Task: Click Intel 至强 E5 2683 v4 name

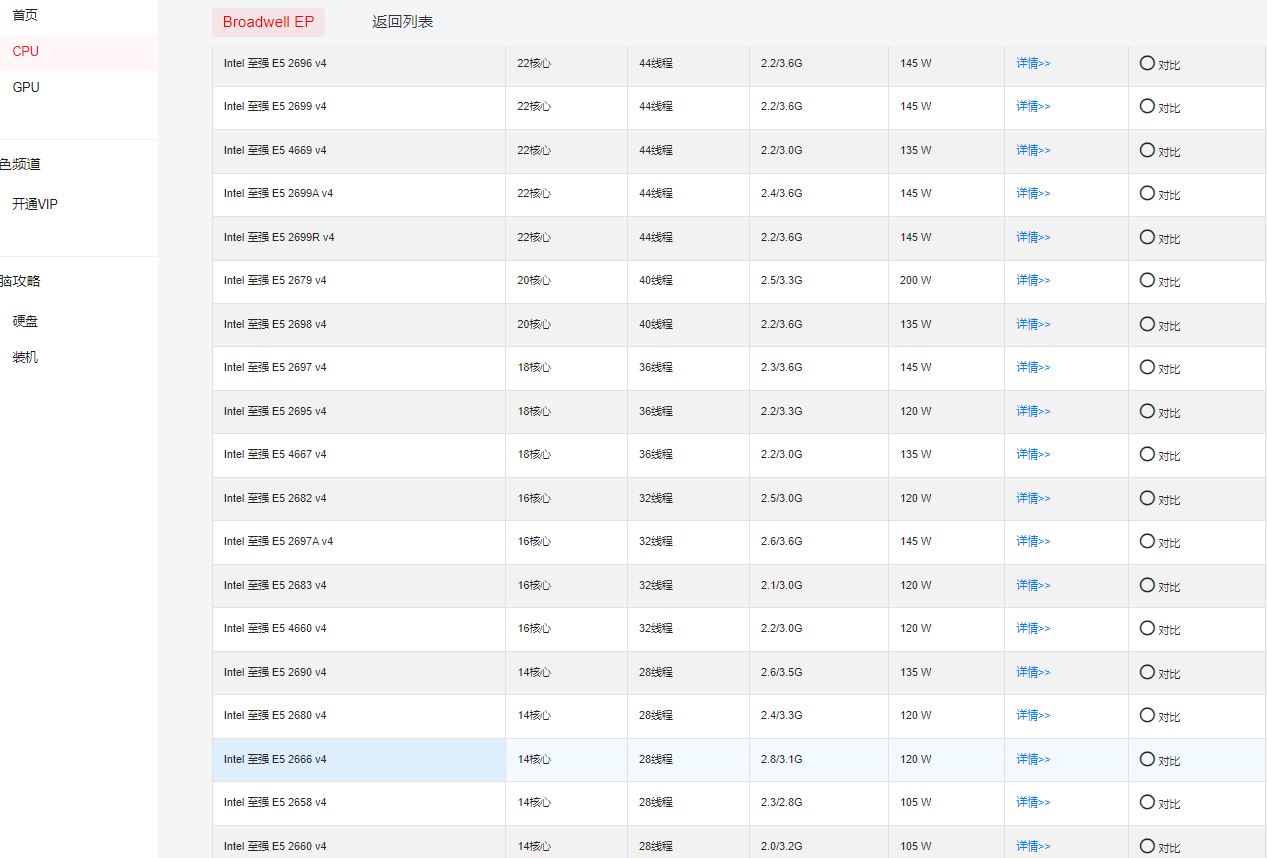Action: tap(275, 585)
